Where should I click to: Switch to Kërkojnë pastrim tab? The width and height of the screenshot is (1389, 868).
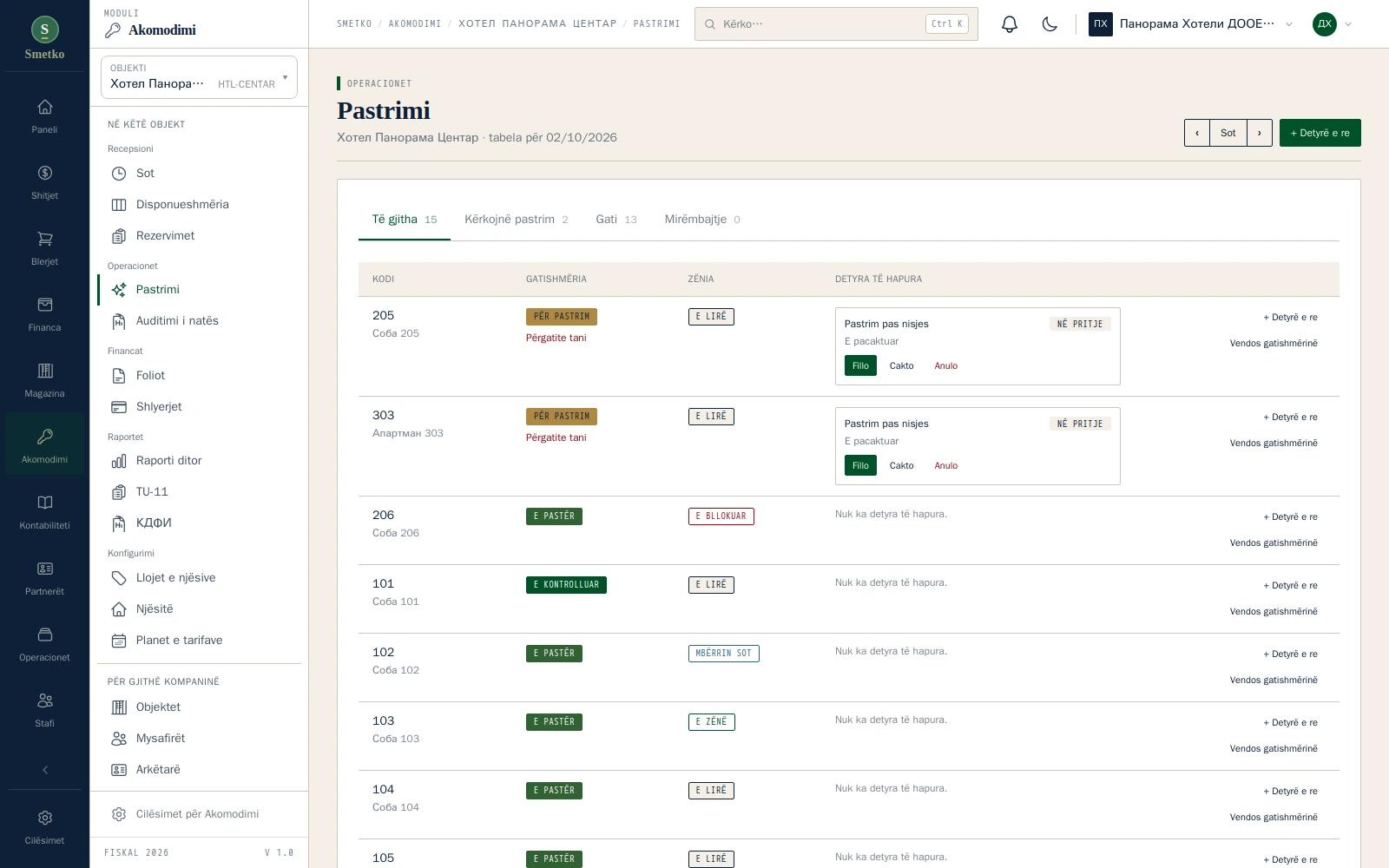pyautogui.click(x=517, y=220)
